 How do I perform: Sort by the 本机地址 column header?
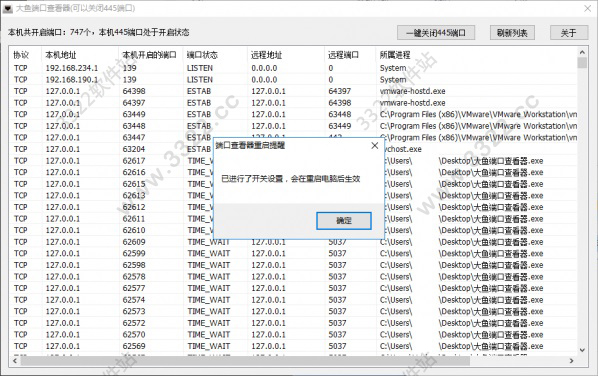pyautogui.click(x=80, y=55)
